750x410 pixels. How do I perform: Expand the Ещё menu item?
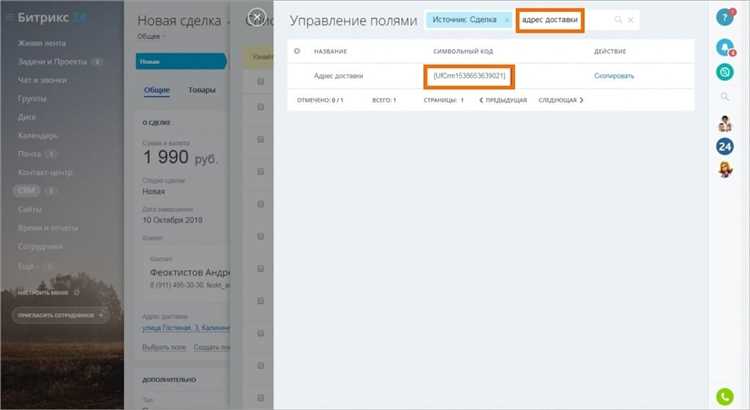click(x=26, y=266)
